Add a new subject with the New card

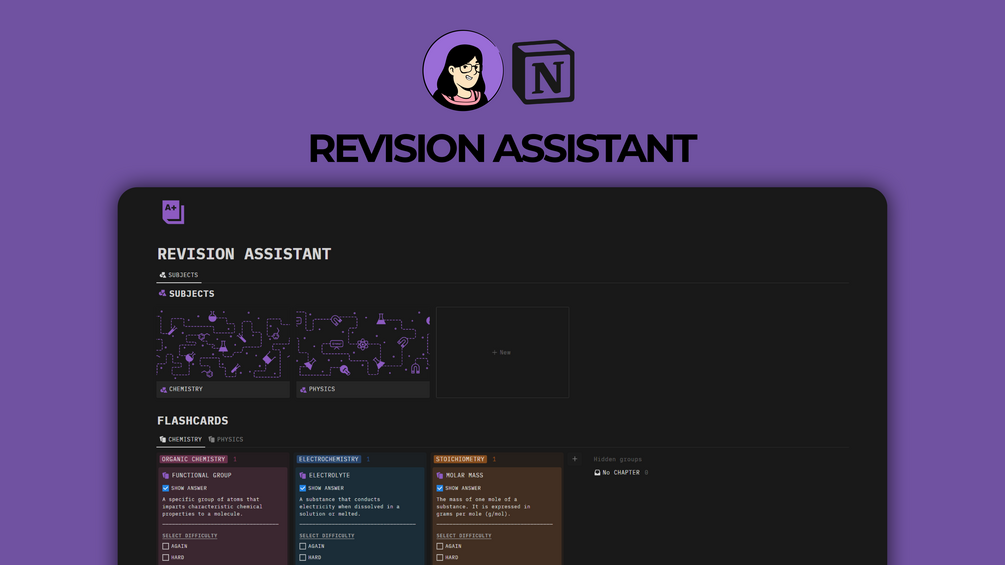pos(502,352)
